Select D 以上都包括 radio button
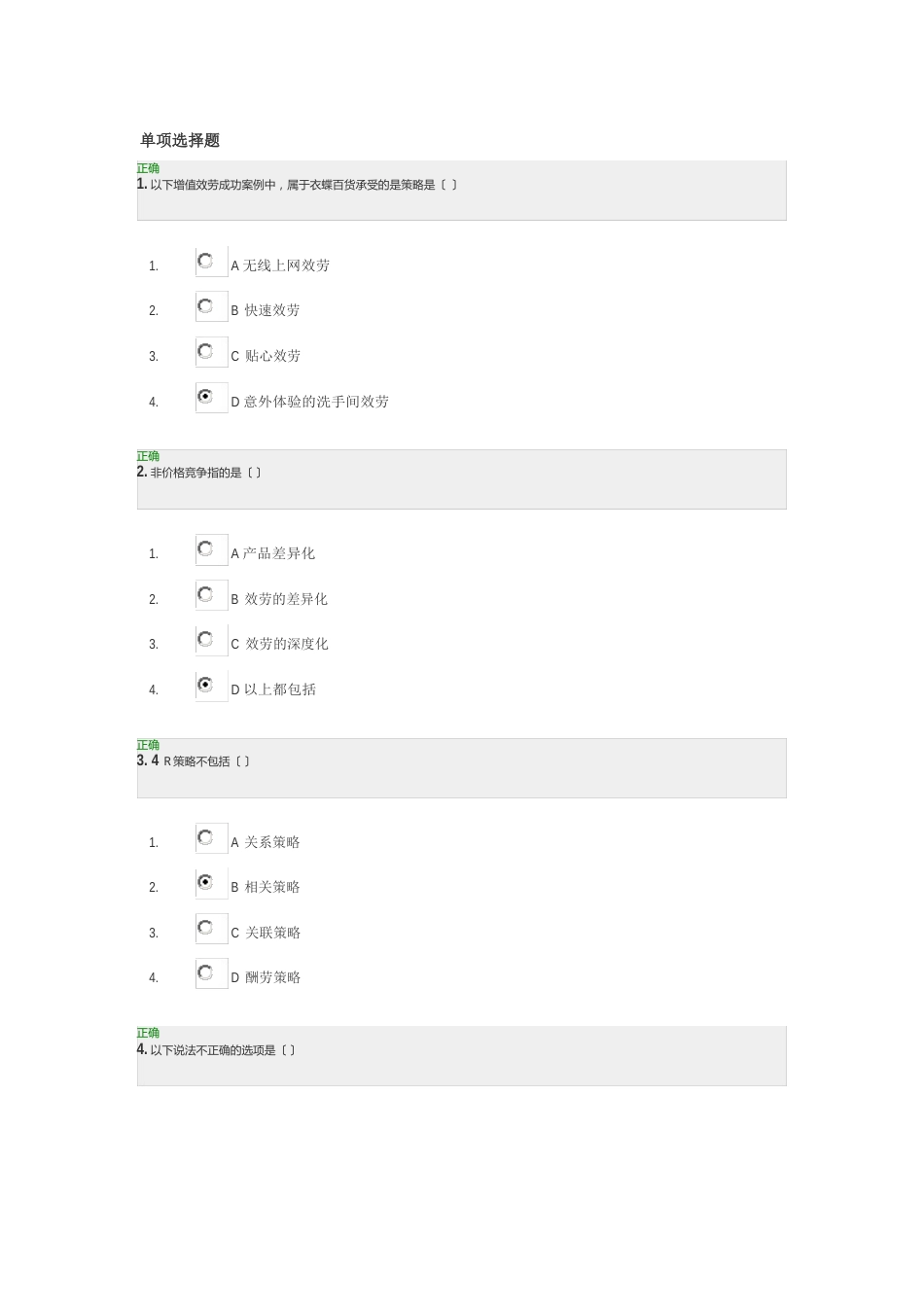Viewport: 924px width, 1307px height. click(x=205, y=685)
